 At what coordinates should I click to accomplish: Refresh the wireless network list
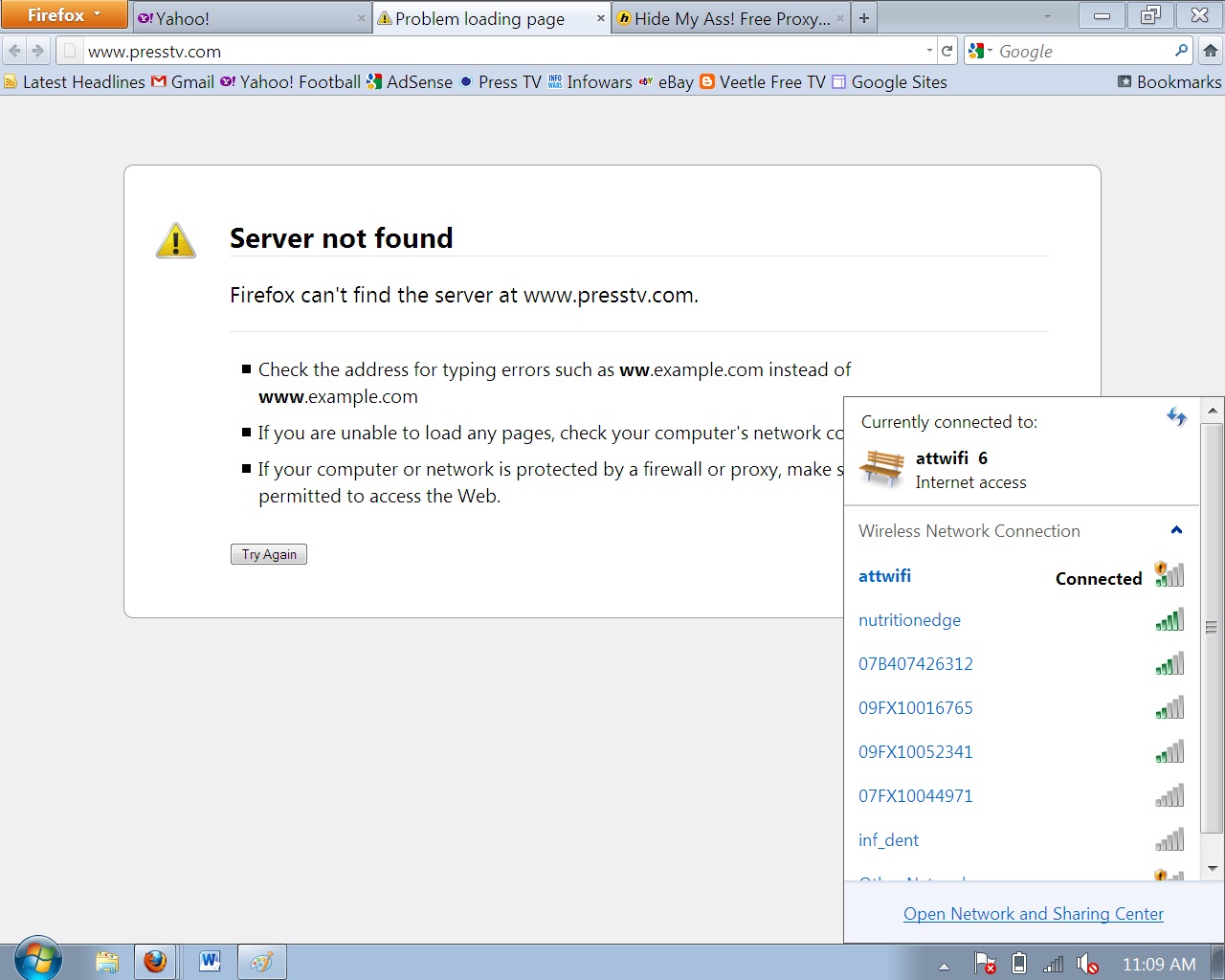pyautogui.click(x=1176, y=416)
